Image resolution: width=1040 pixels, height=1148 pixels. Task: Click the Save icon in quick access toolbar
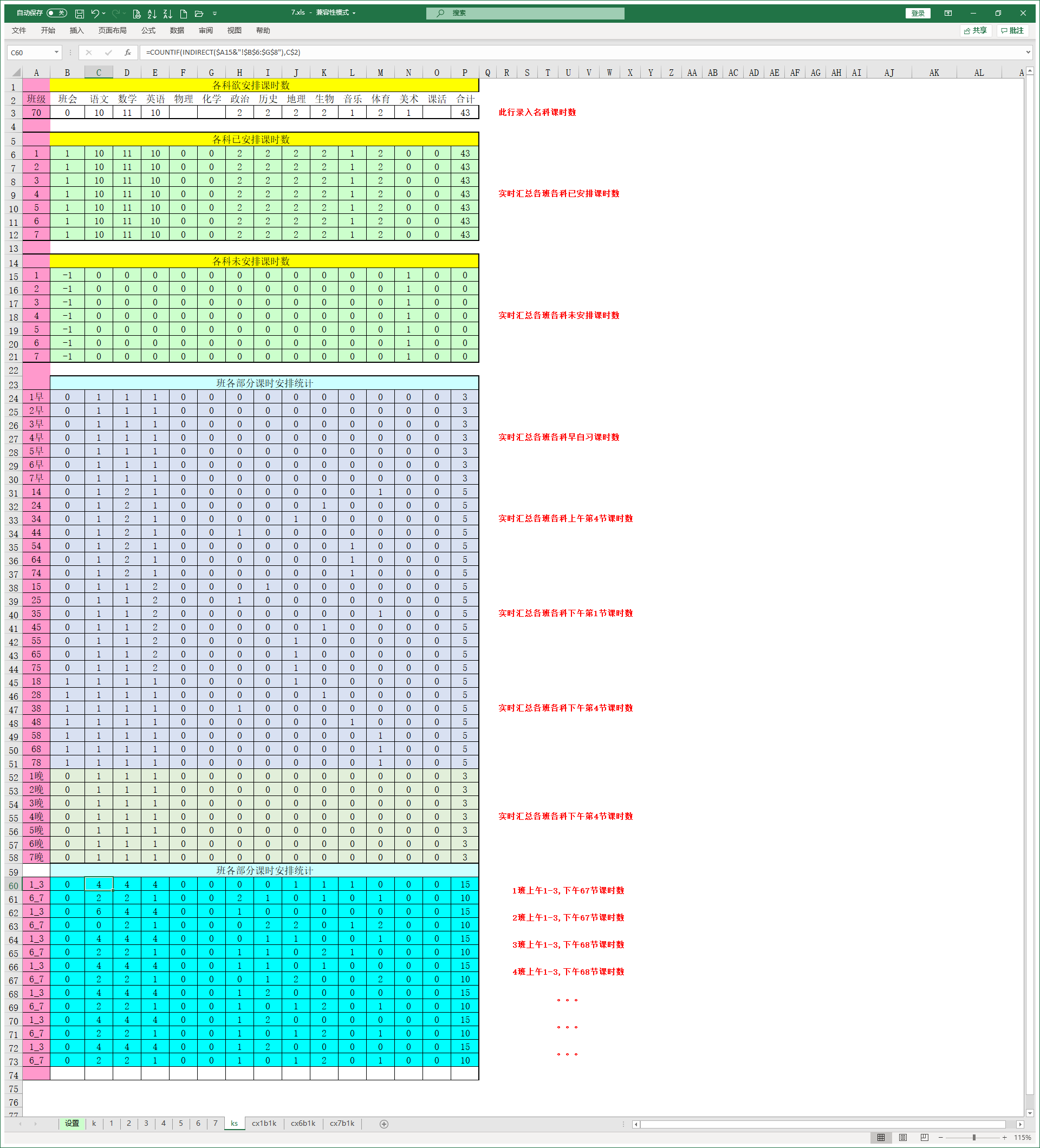coord(80,13)
